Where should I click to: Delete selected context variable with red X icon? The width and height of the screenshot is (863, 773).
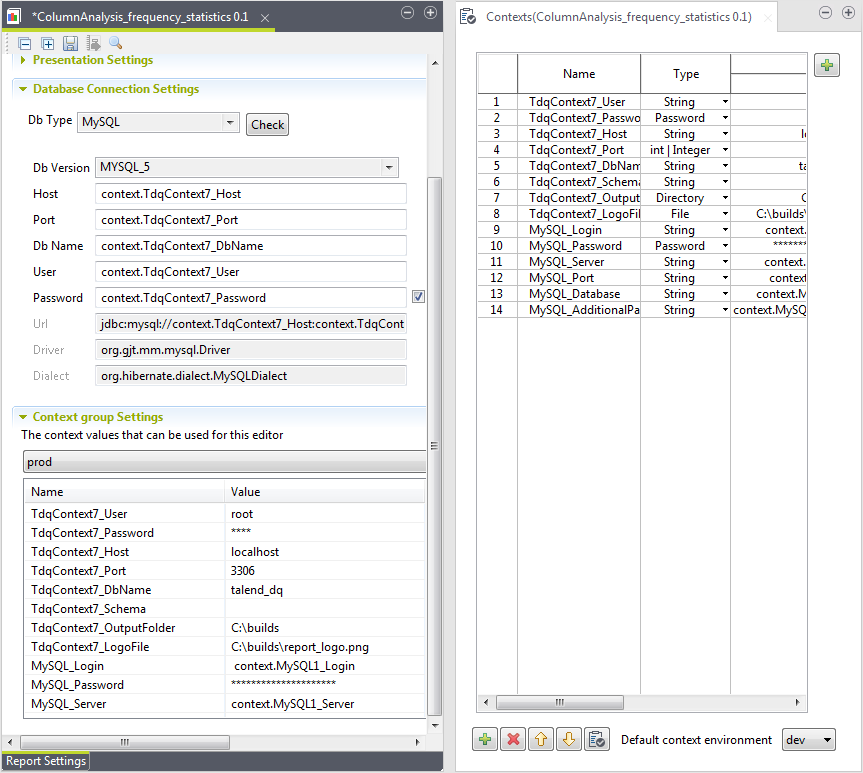[x=512, y=739]
